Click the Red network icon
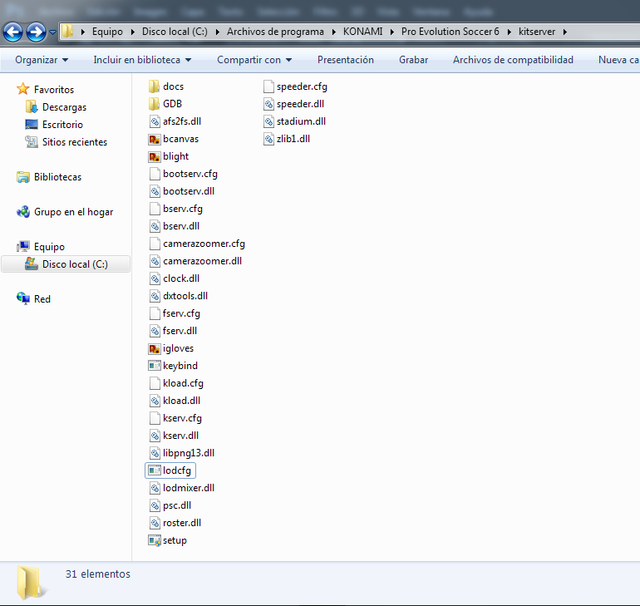 [23, 299]
